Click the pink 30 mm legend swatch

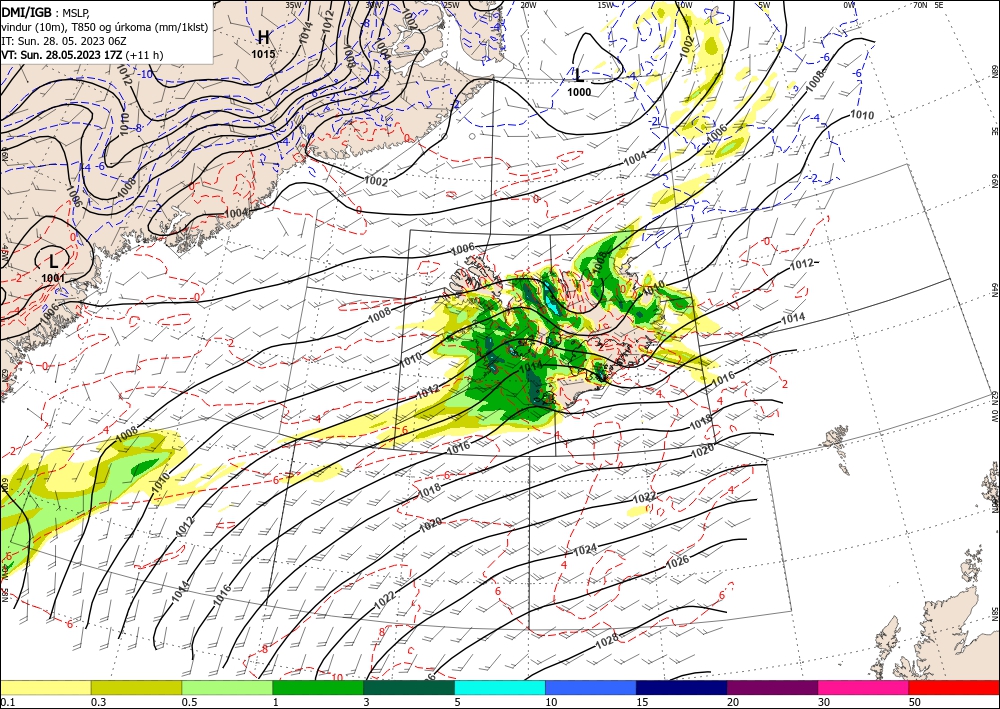point(864,687)
